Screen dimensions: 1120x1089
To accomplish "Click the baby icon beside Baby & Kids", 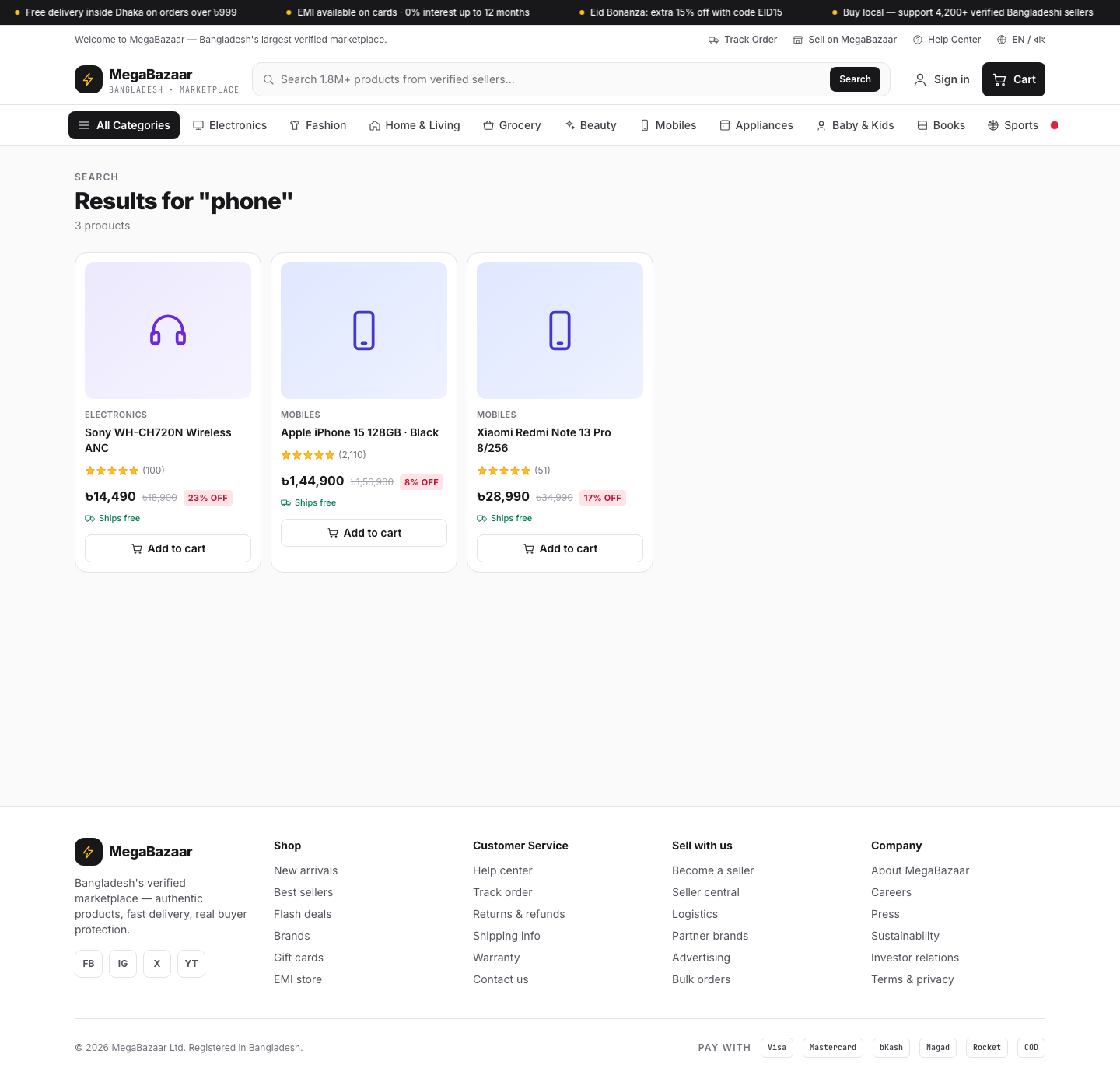I will (x=821, y=125).
